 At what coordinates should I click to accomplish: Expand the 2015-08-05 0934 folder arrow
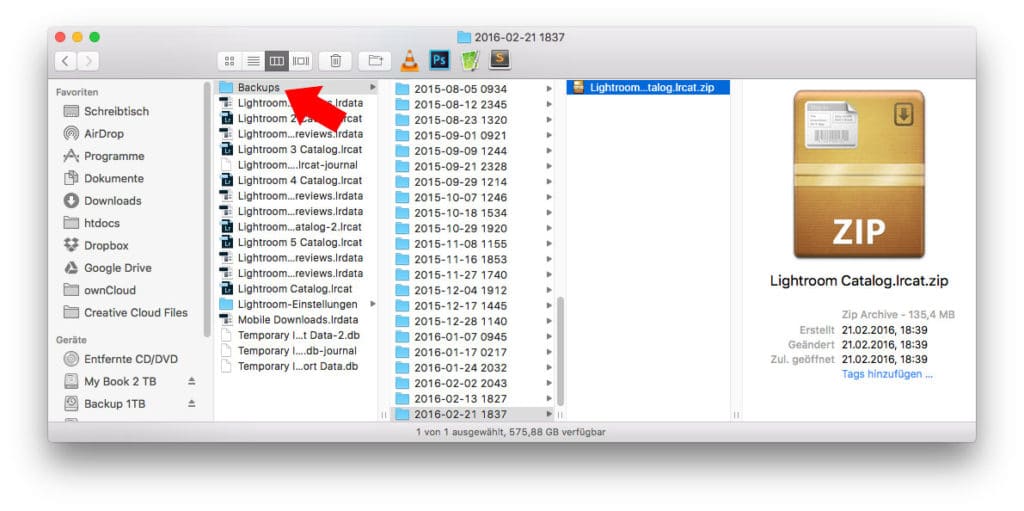coord(549,88)
